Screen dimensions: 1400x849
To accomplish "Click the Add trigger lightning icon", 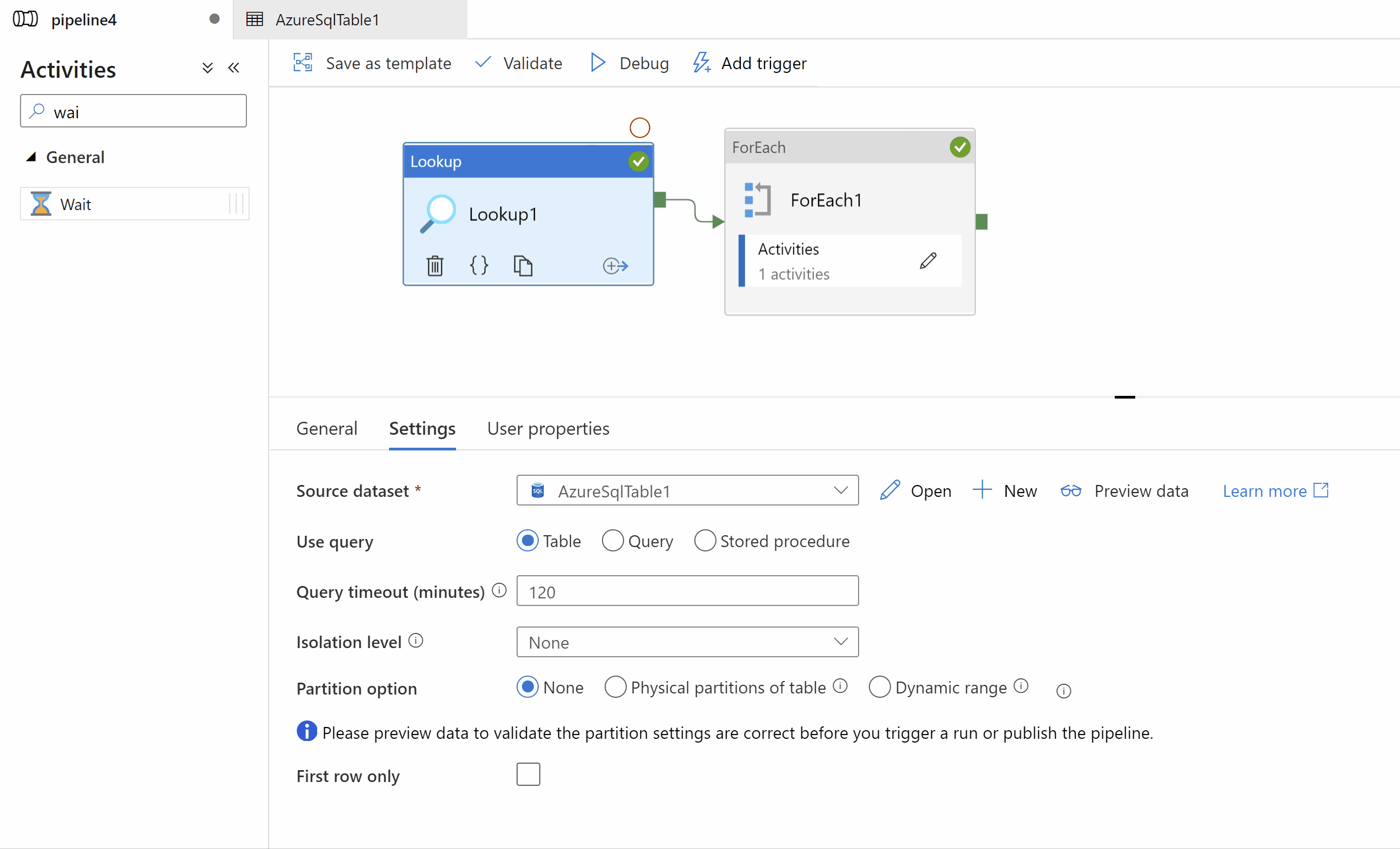I will pos(702,63).
